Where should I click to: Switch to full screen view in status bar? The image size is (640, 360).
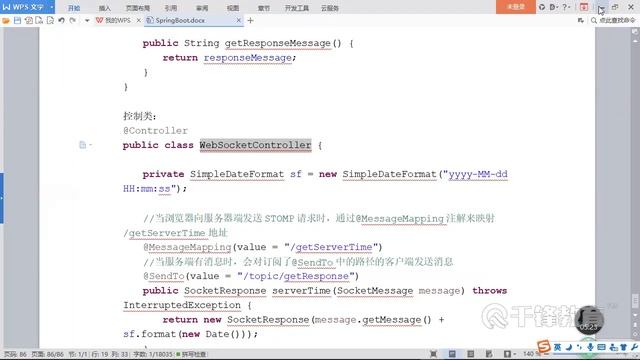(x=433, y=354)
